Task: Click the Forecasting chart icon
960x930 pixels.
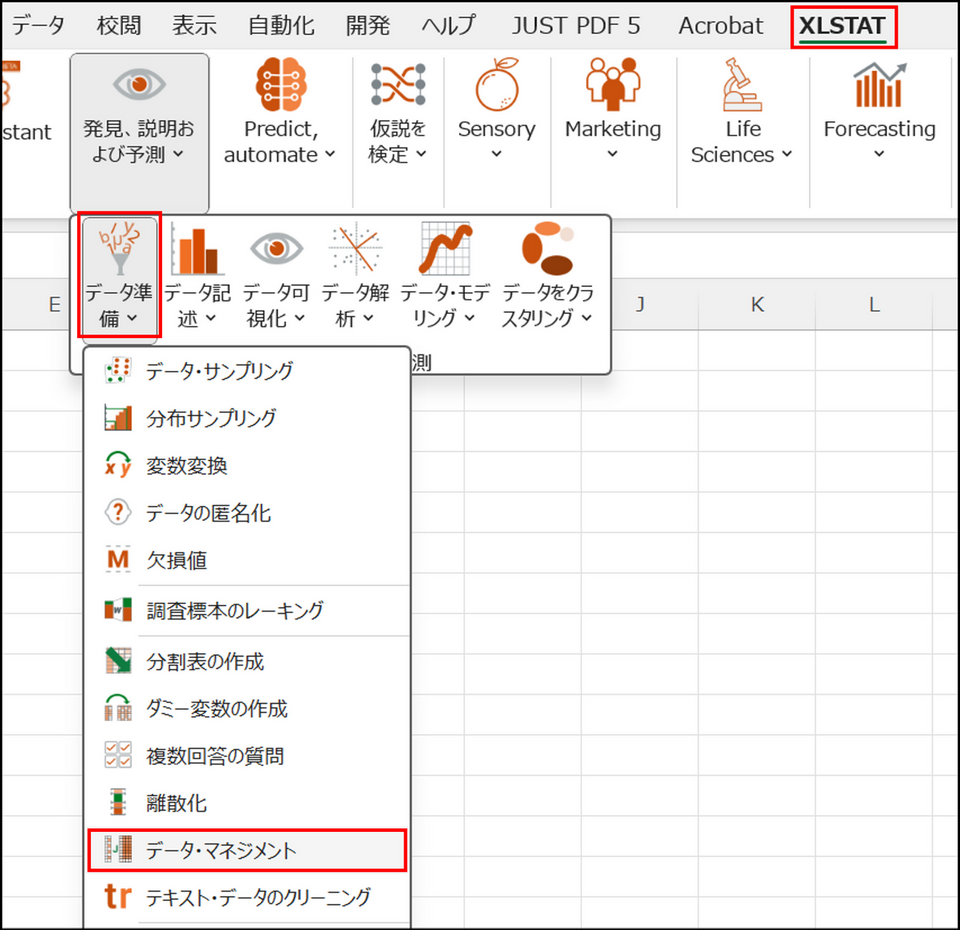Action: click(880, 84)
